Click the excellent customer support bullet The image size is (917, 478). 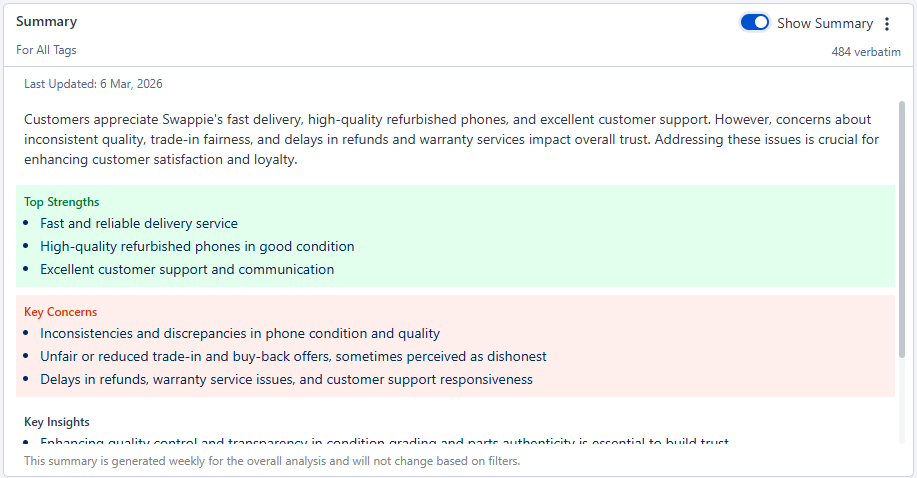[187, 270]
